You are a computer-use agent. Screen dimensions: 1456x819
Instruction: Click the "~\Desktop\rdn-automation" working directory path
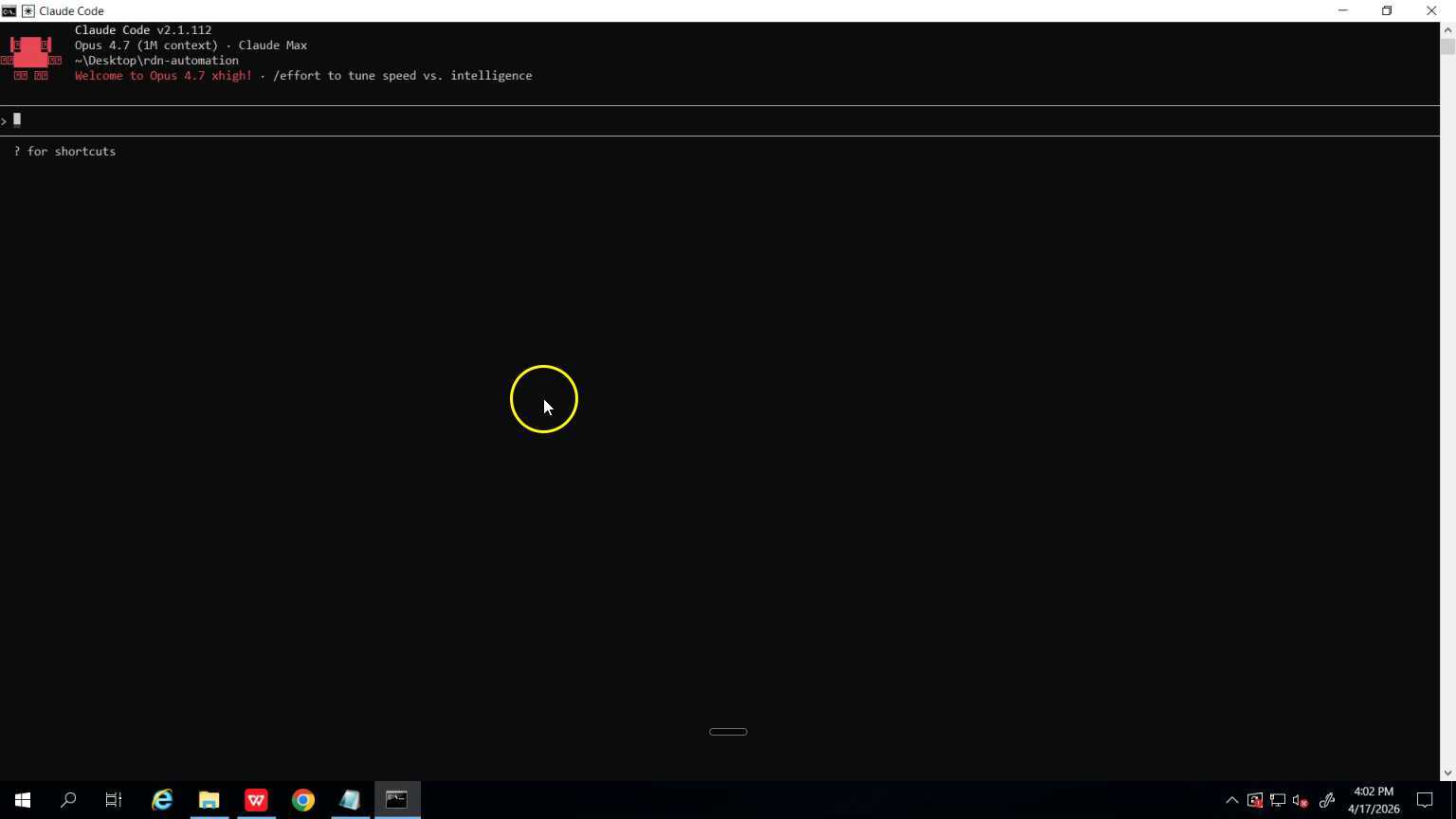156,61
